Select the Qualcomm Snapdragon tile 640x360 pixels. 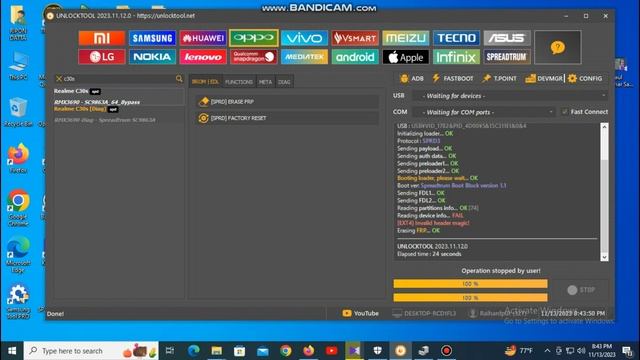[x=253, y=57]
